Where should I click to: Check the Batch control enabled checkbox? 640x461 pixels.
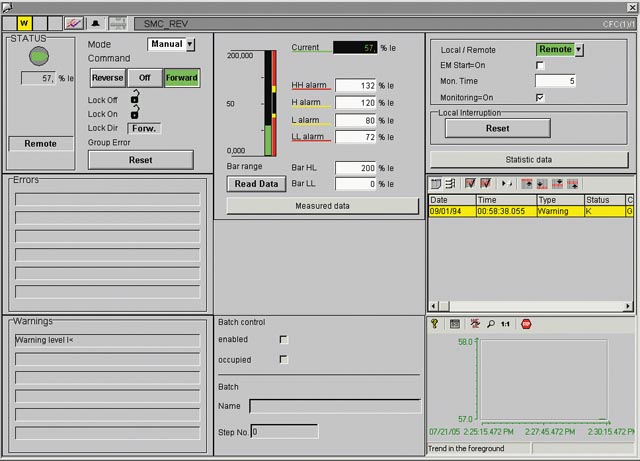click(284, 340)
